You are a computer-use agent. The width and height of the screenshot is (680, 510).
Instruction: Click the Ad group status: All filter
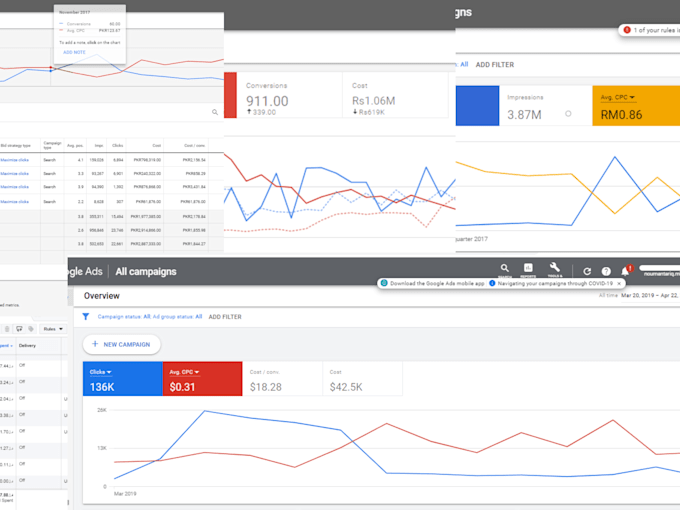(177, 317)
